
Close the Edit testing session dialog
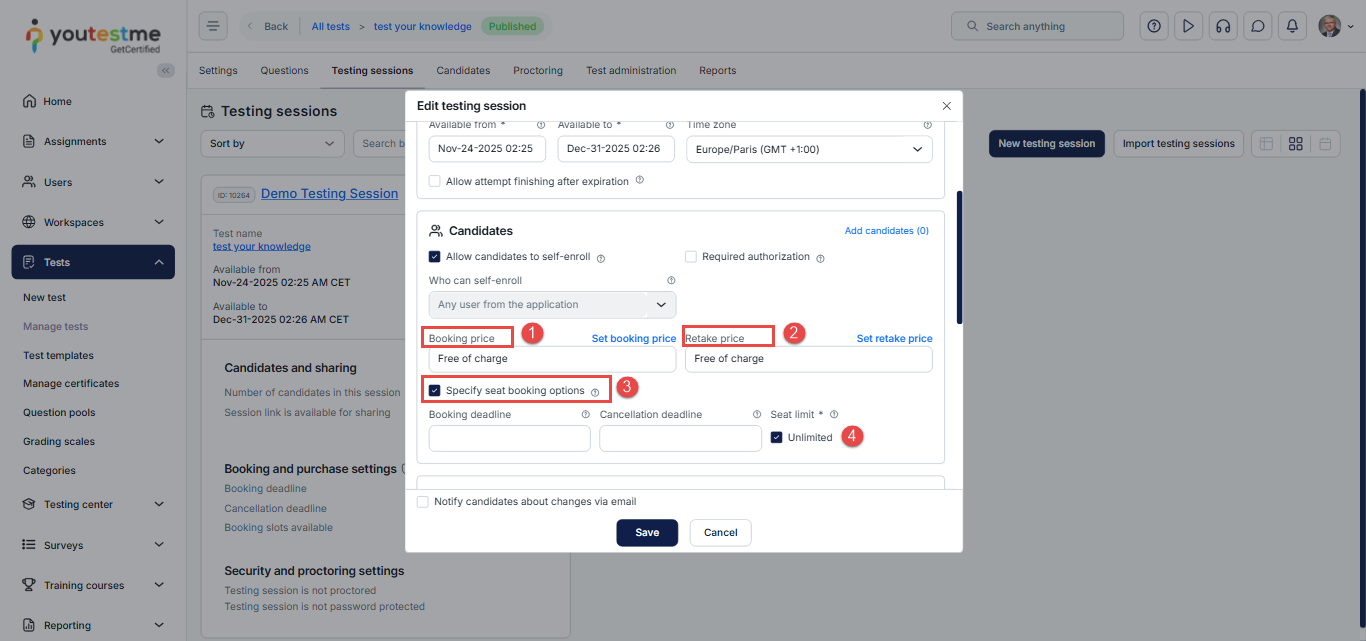946,106
